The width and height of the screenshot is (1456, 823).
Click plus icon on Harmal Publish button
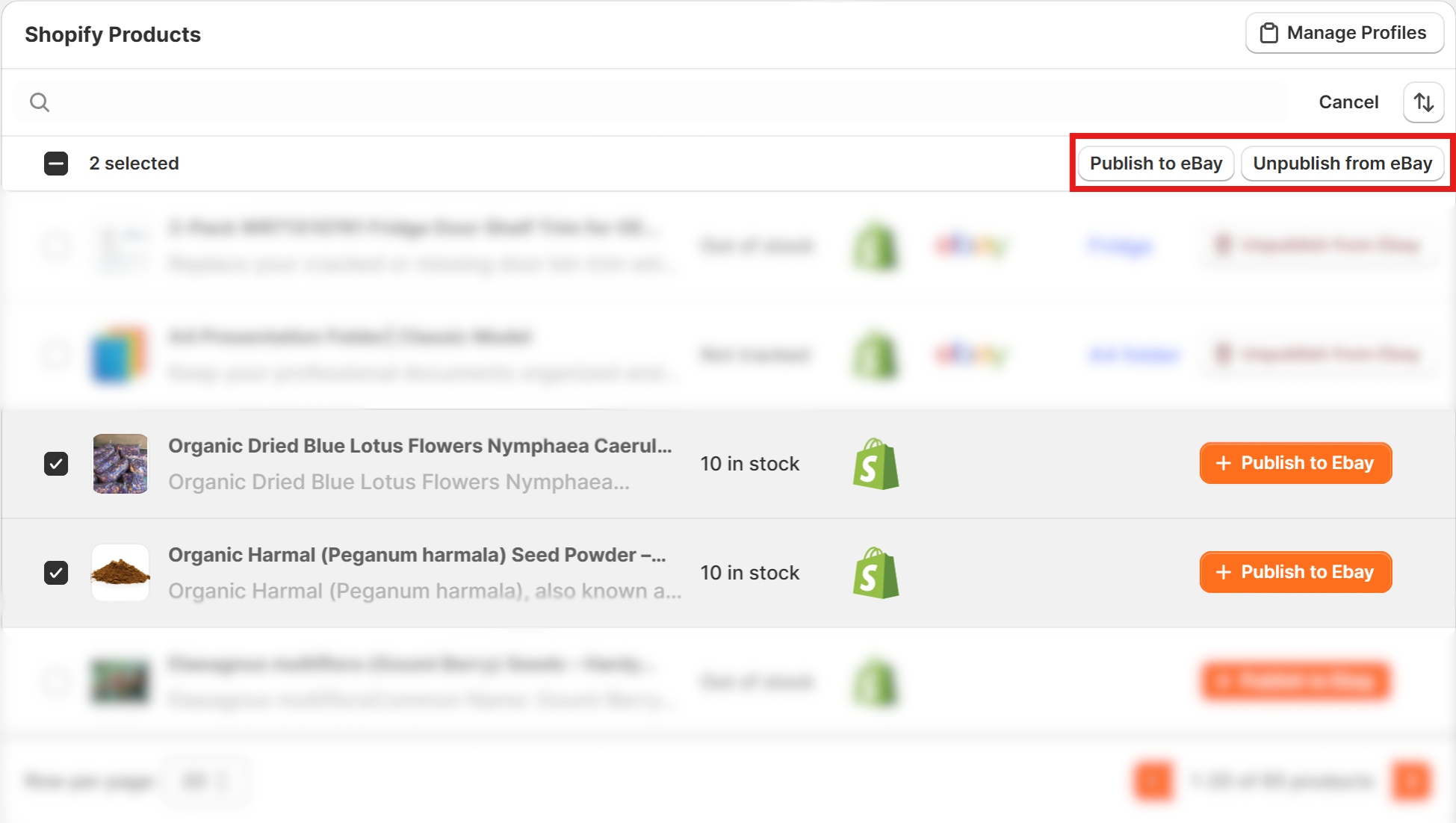click(x=1223, y=572)
